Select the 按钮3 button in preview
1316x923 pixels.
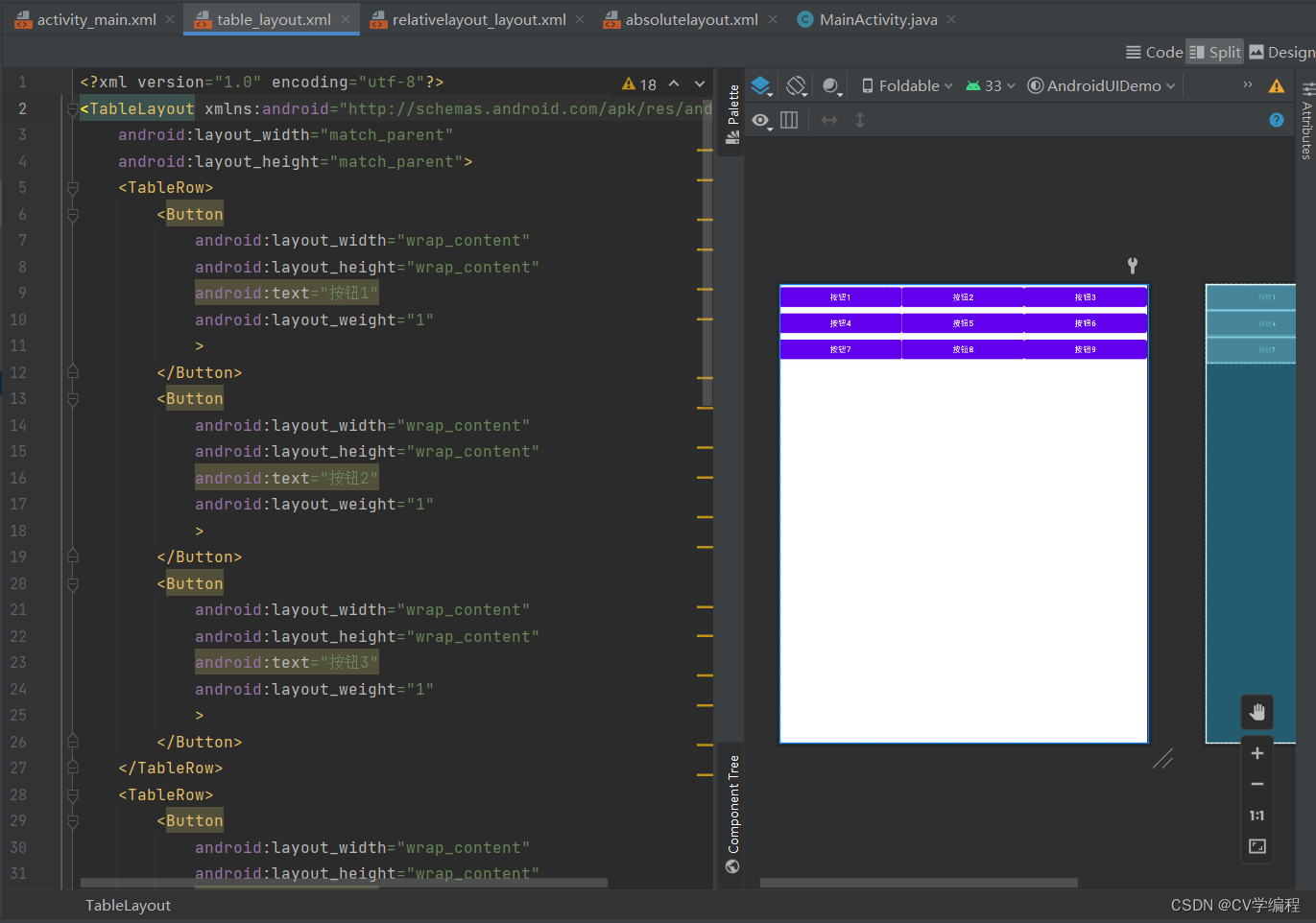tap(1086, 297)
